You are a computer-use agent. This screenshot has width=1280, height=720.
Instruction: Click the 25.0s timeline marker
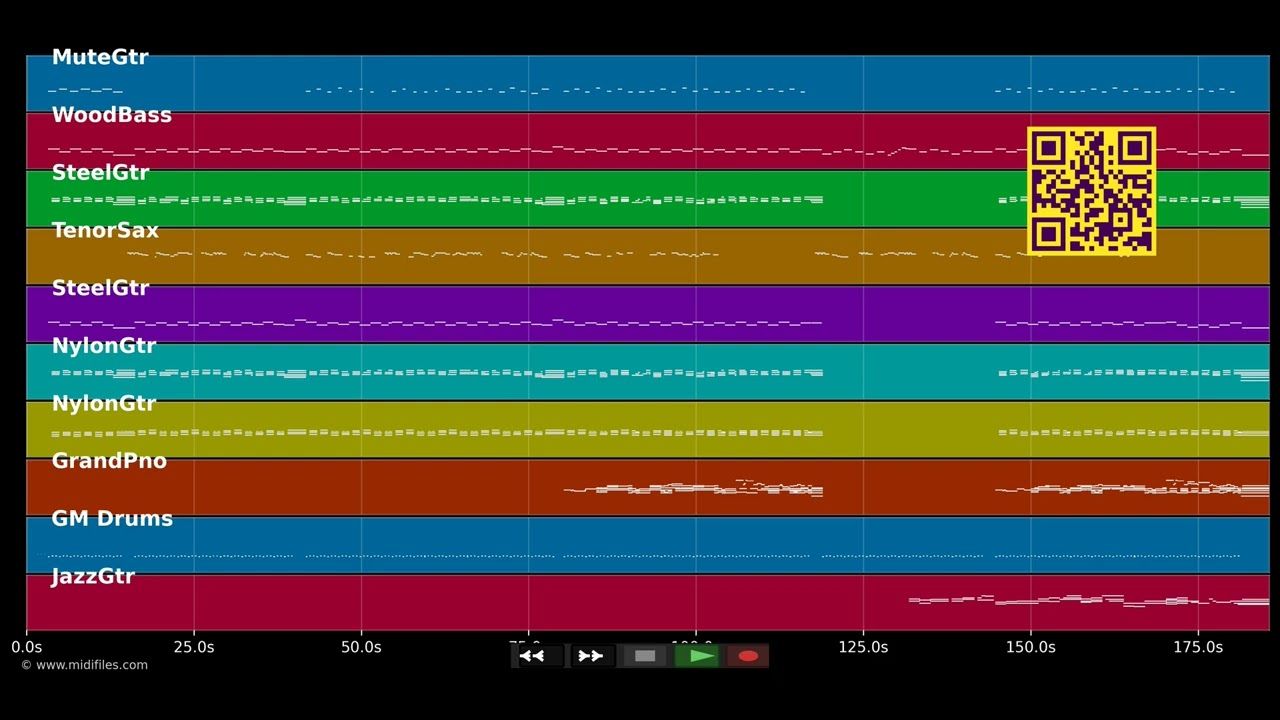click(x=194, y=647)
